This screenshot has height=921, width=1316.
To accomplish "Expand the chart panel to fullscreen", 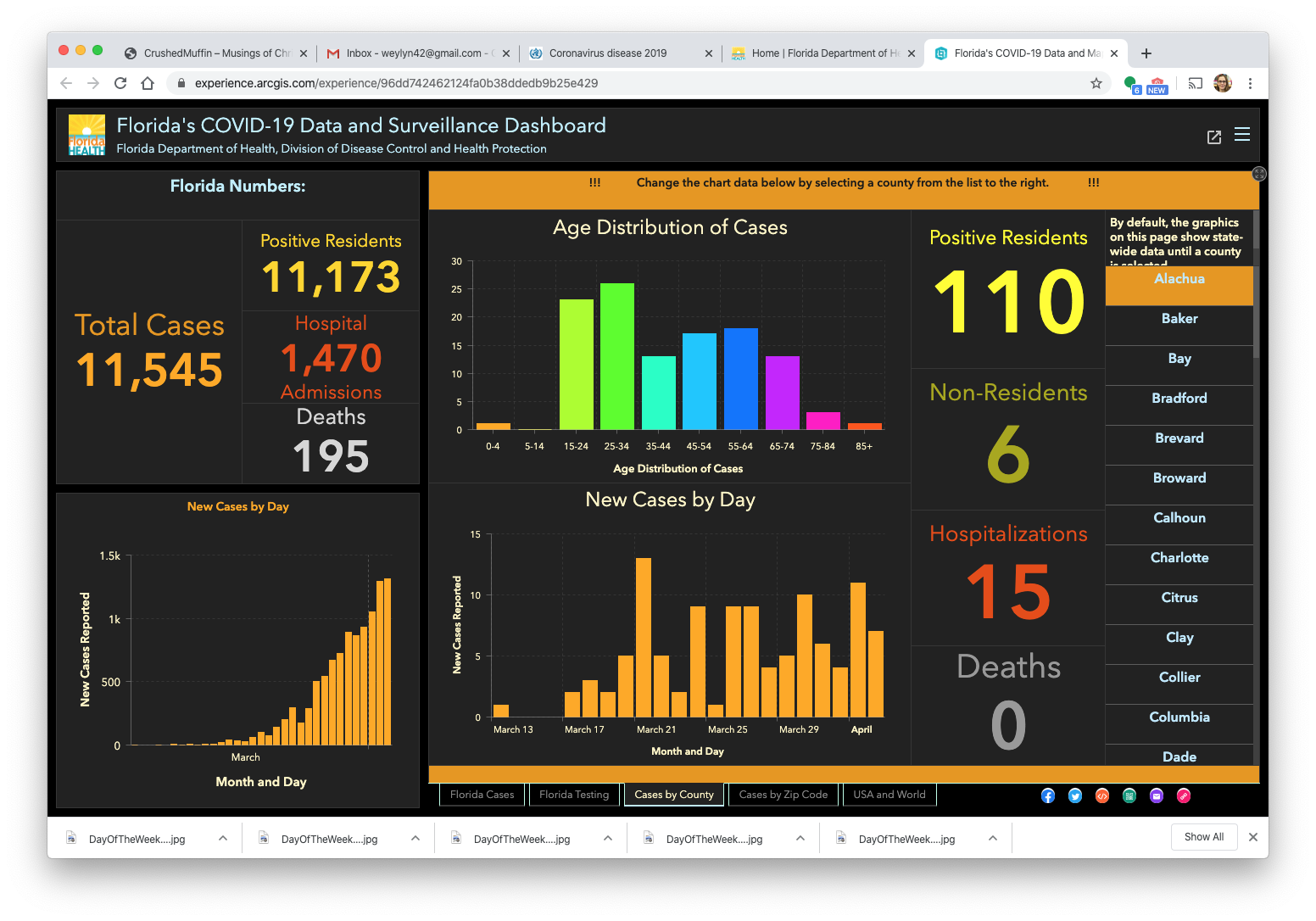I will [1259, 174].
